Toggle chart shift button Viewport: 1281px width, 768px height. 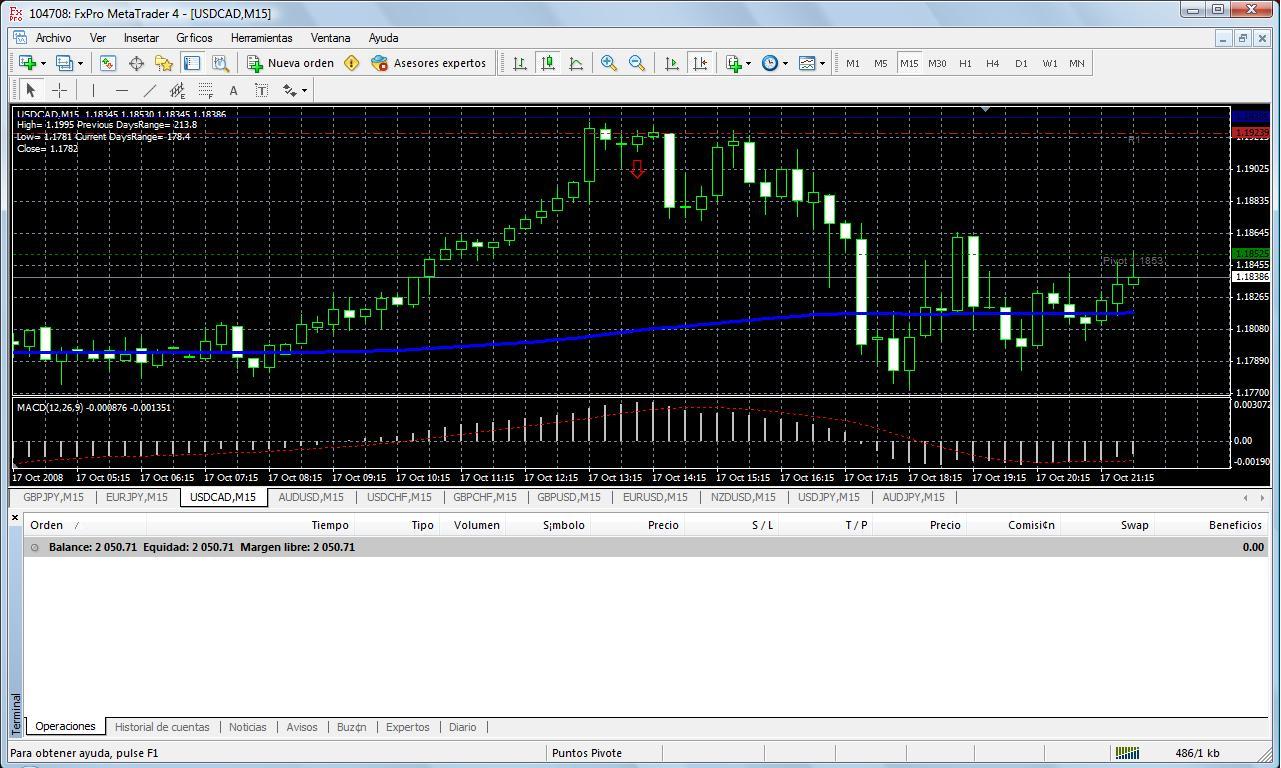pyautogui.click(x=700, y=63)
